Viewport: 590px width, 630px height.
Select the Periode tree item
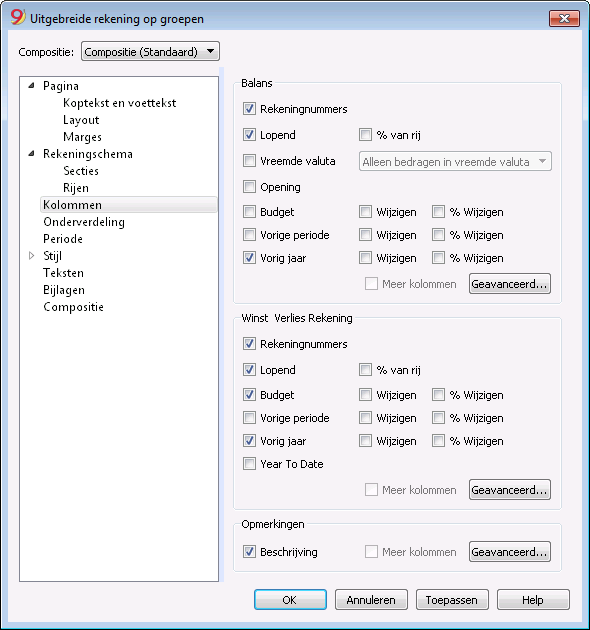pyautogui.click(x=63, y=239)
